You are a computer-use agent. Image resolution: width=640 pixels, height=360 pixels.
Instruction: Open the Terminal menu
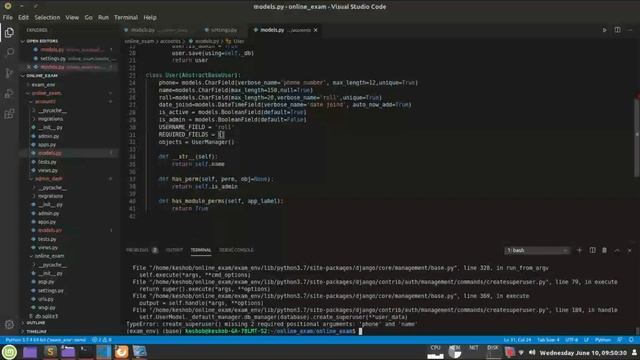pyautogui.click(x=126, y=18)
